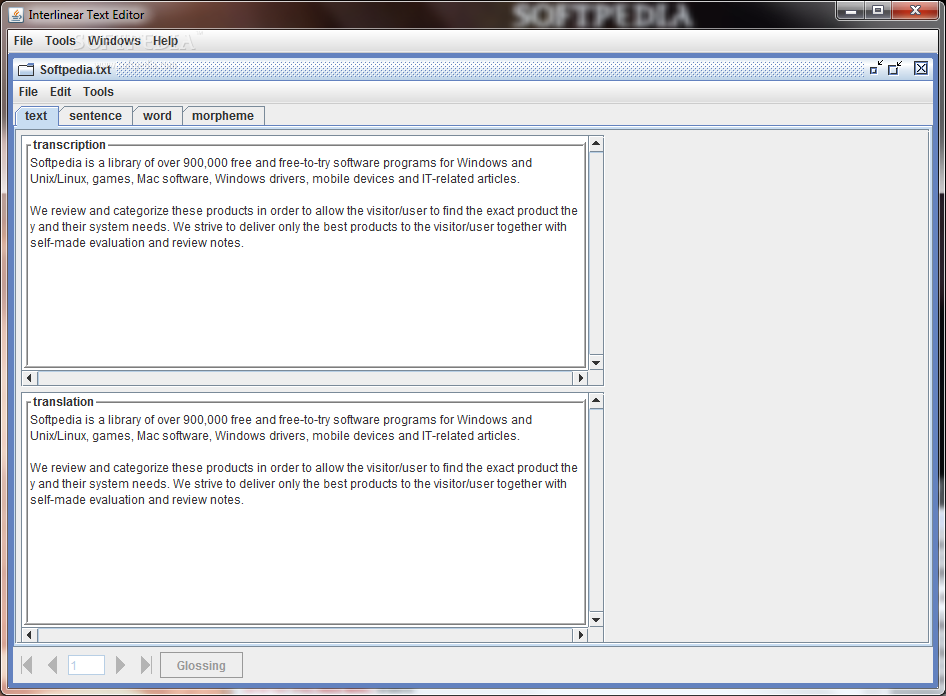Go to the first record
The height and width of the screenshot is (696, 946).
tap(27, 665)
